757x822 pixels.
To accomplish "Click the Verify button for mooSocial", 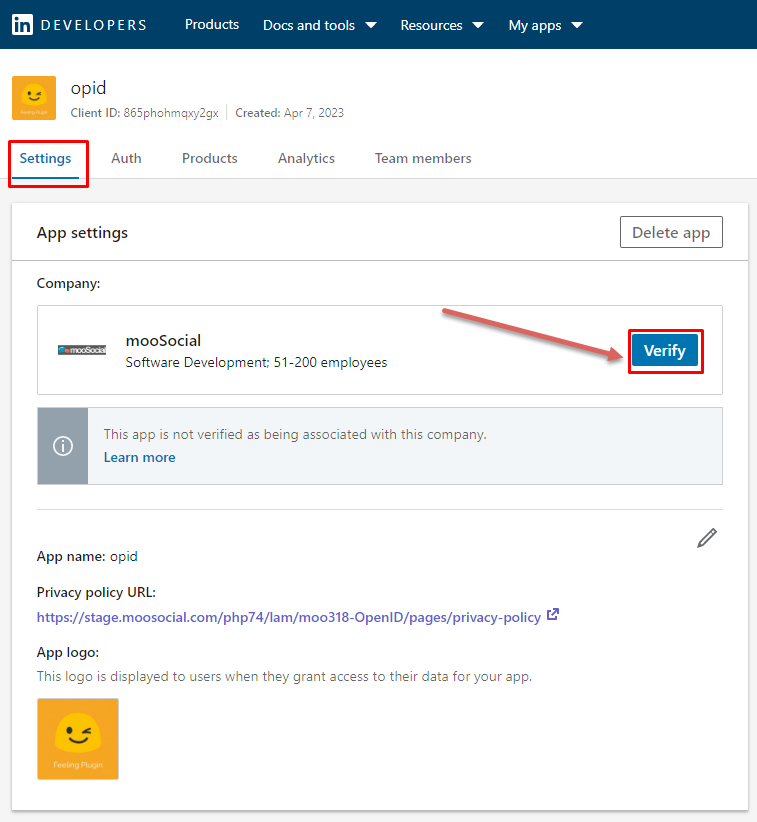I will [x=665, y=350].
